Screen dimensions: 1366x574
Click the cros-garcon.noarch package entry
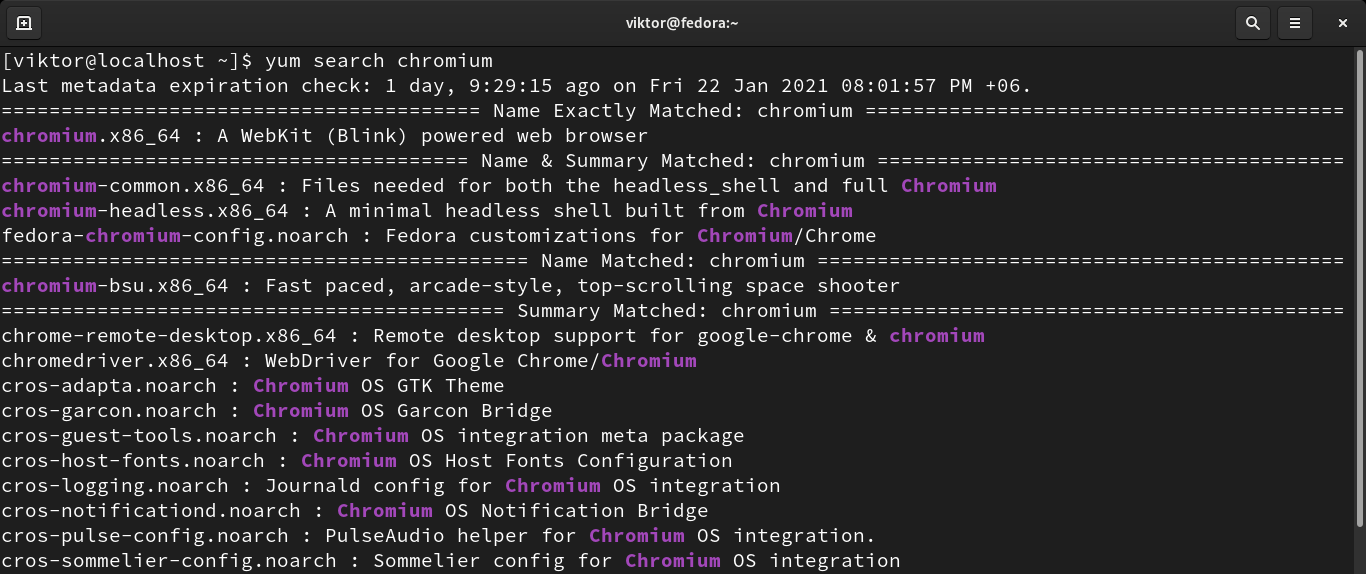click(x=109, y=411)
